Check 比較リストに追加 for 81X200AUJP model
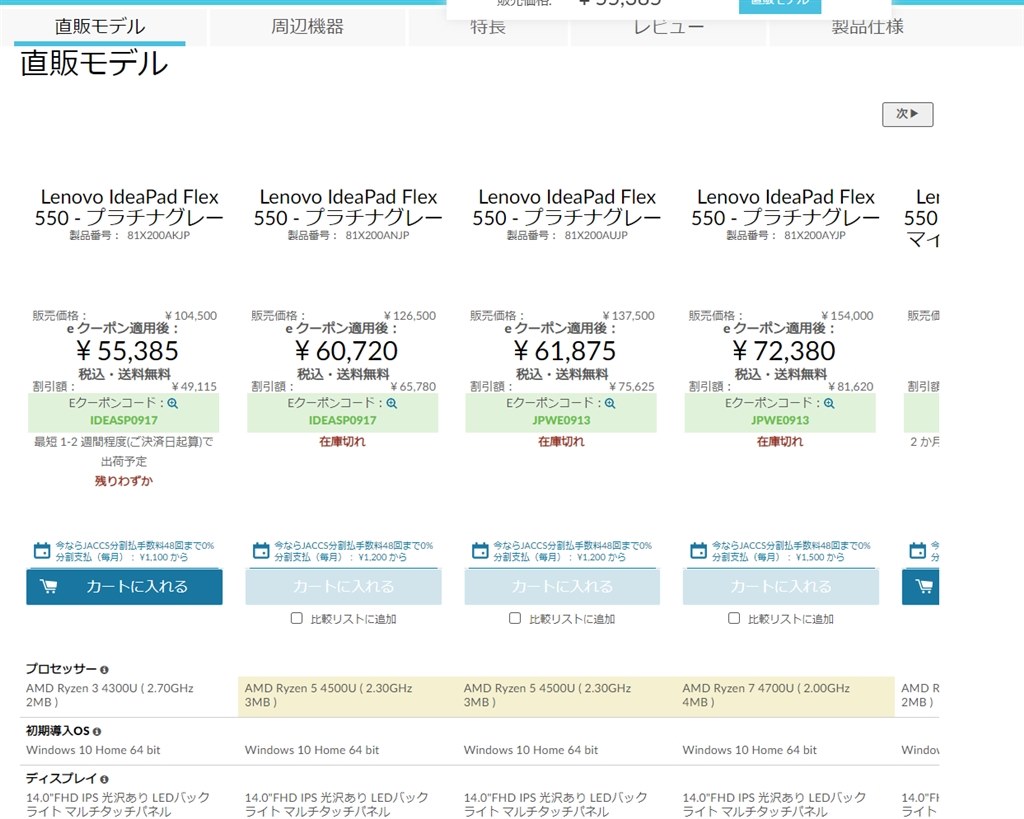Screen dimensions: 1024x819 click(515, 618)
